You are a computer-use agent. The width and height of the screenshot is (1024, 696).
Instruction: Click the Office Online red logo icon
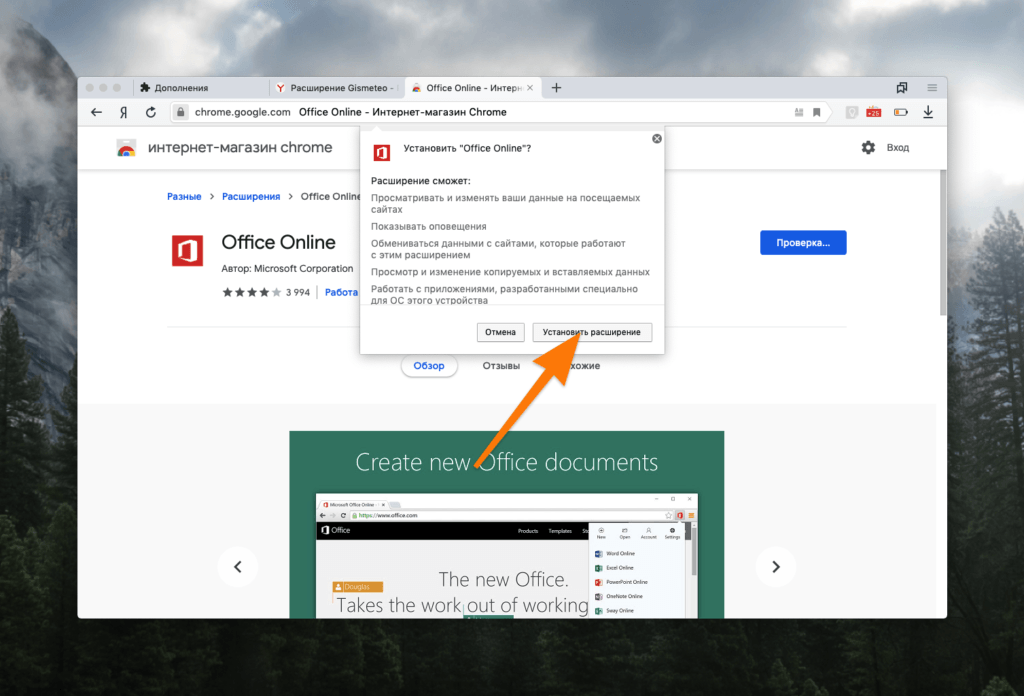pos(187,251)
